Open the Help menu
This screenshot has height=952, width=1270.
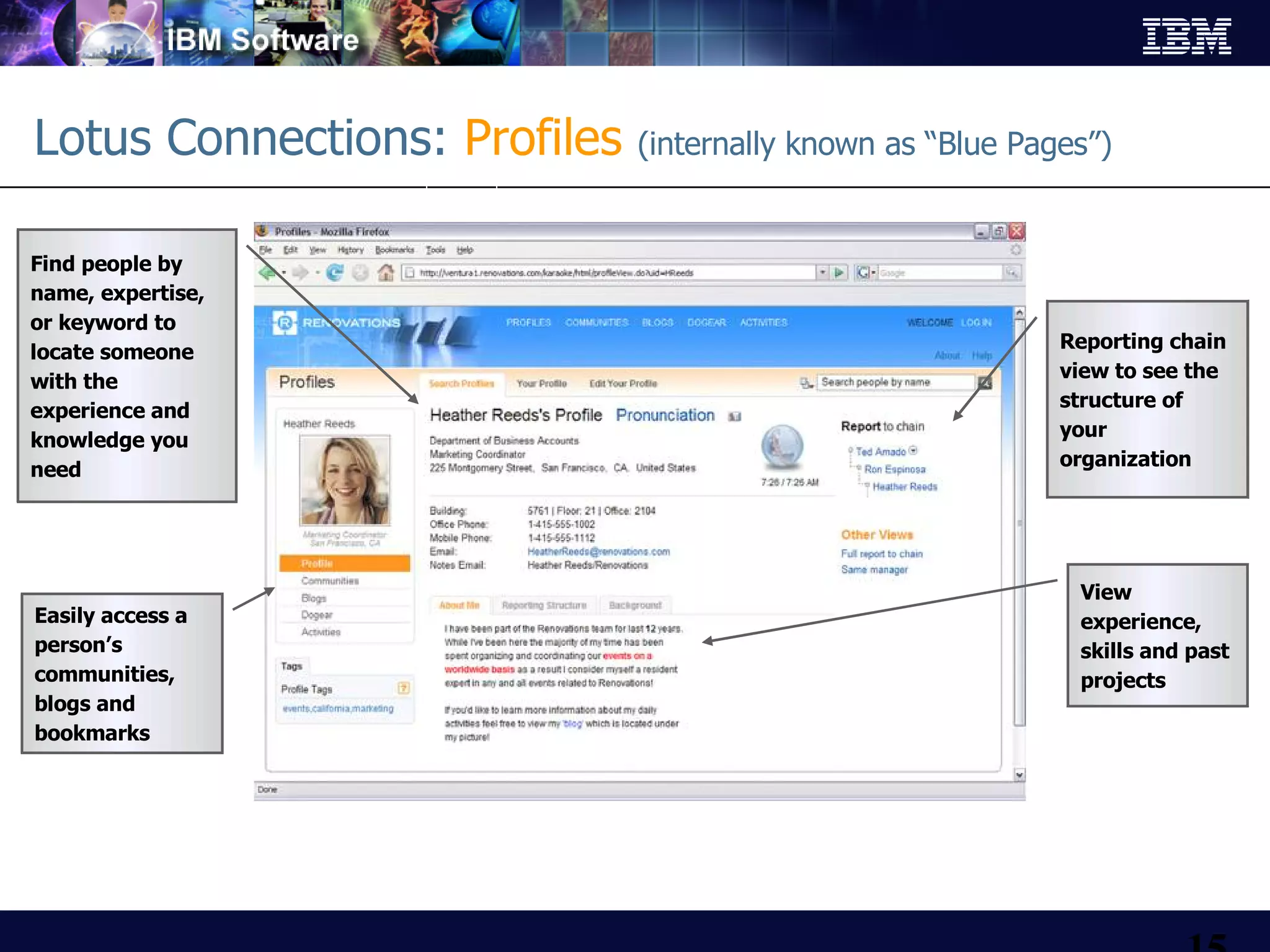pos(464,250)
